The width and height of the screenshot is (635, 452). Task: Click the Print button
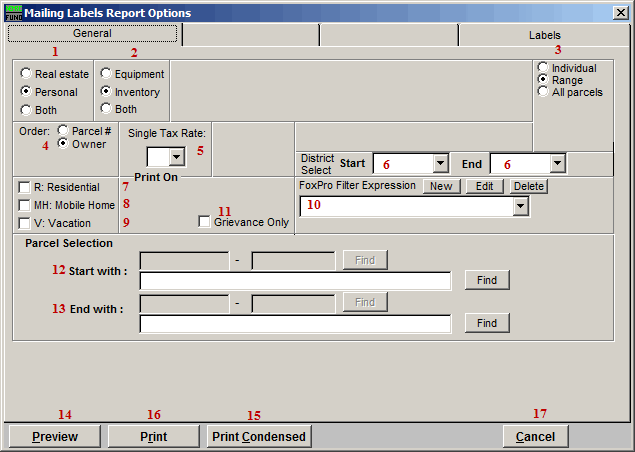[153, 437]
